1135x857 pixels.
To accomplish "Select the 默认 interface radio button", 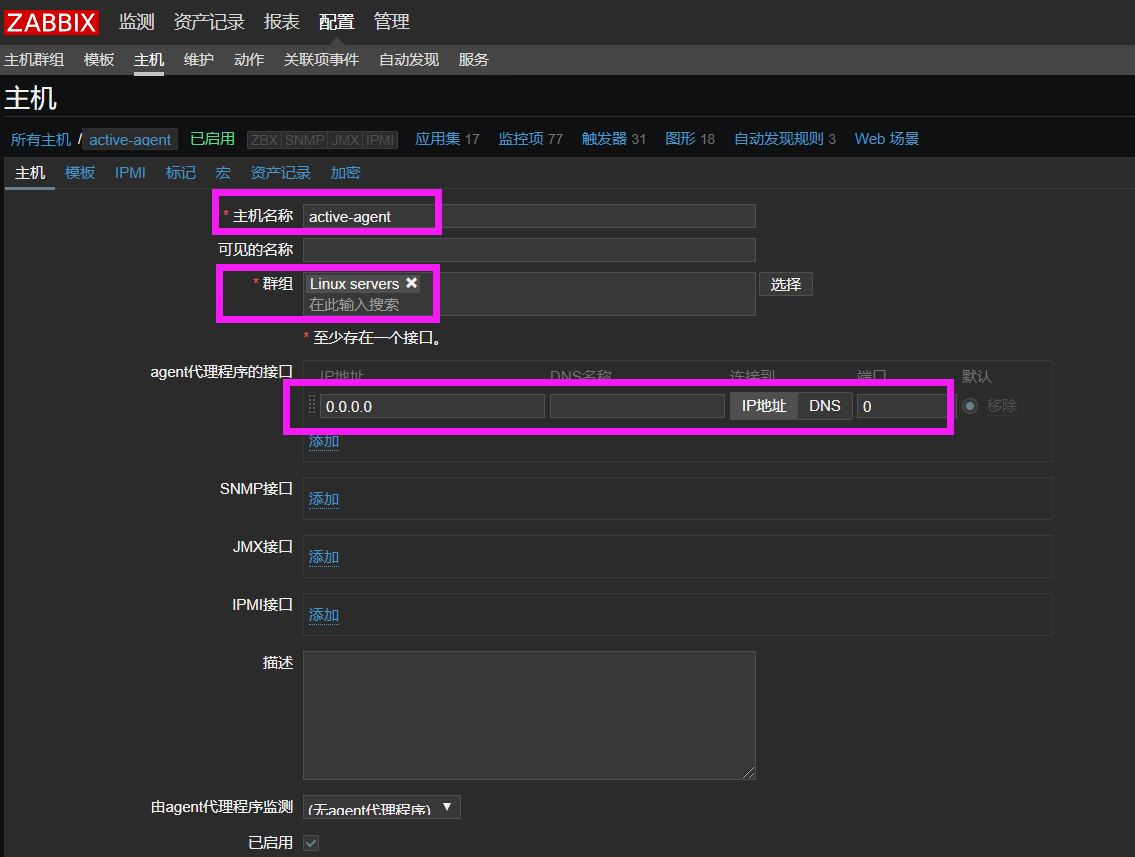I will coord(971,406).
